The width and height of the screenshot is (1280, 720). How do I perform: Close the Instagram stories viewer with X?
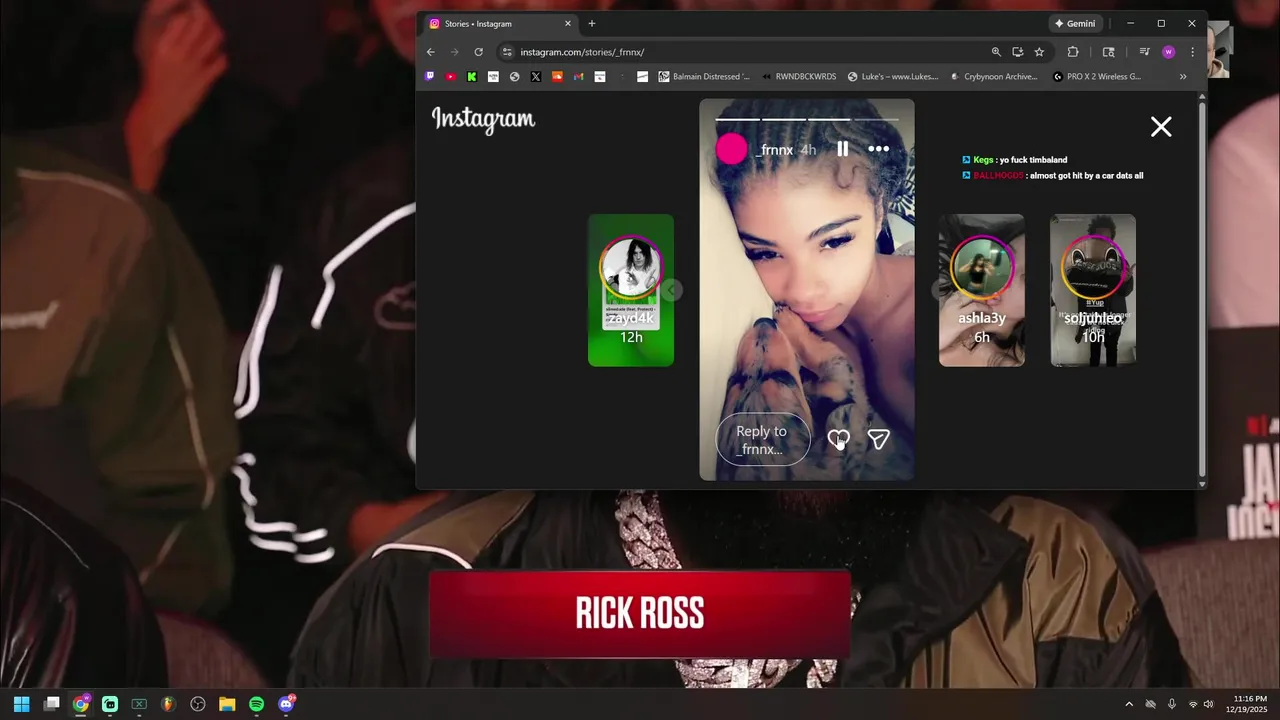[x=1160, y=126]
